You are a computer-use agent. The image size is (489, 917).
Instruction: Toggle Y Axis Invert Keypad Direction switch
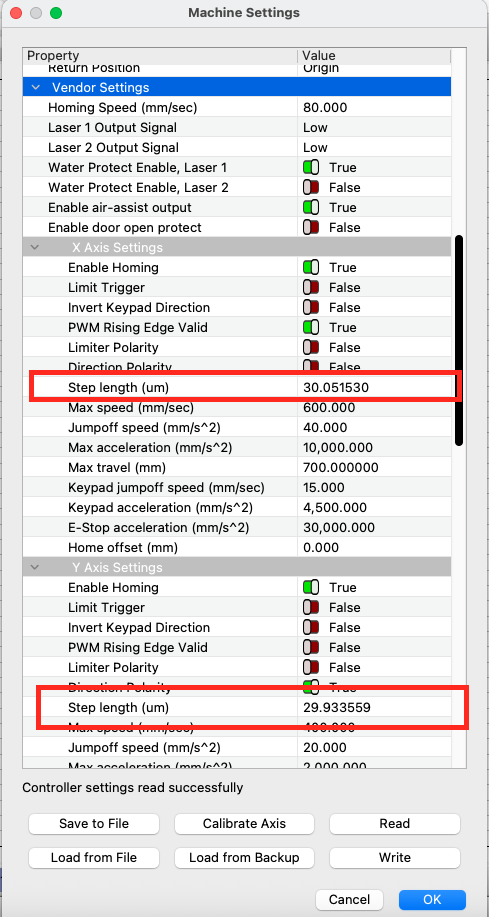pos(311,628)
